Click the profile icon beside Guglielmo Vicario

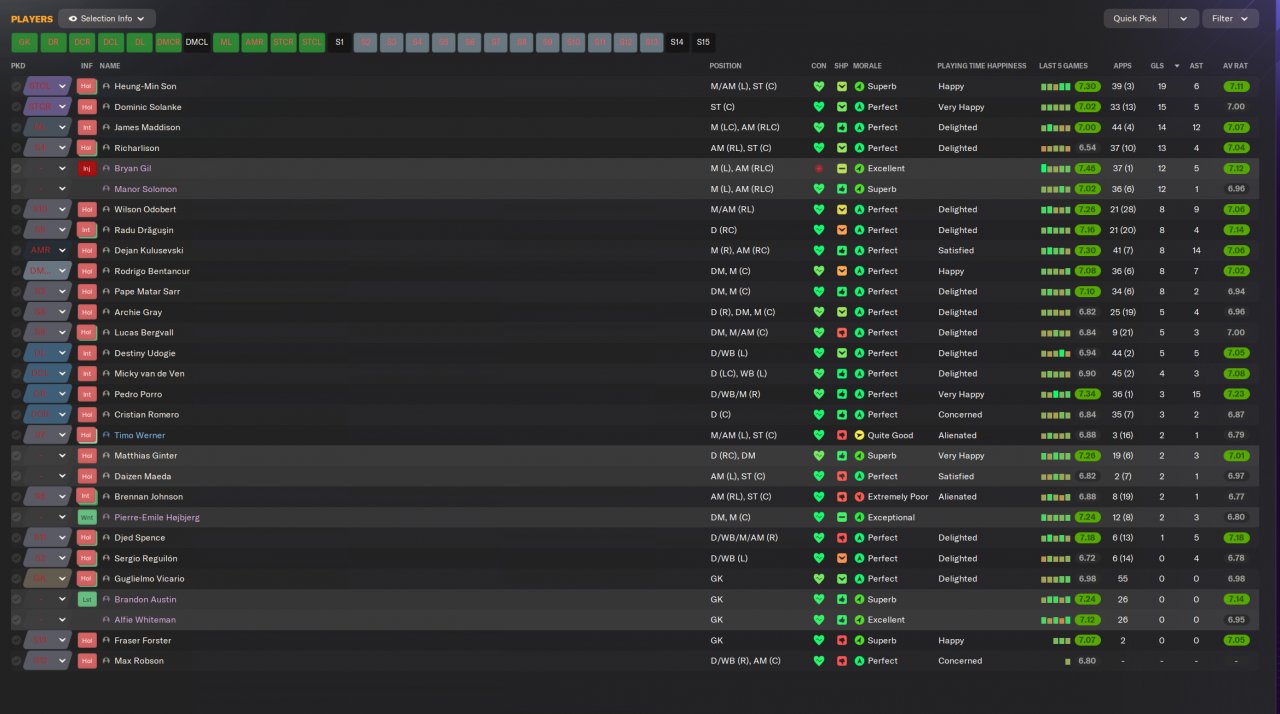(x=107, y=578)
